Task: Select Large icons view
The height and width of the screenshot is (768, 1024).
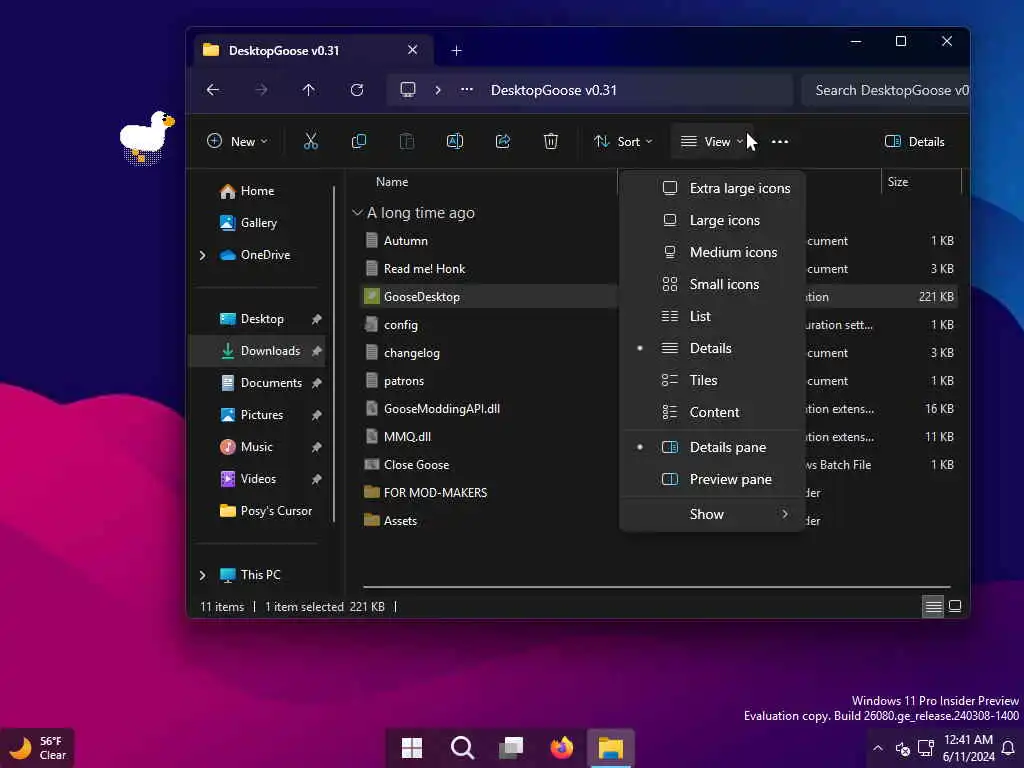Action: 712,220
